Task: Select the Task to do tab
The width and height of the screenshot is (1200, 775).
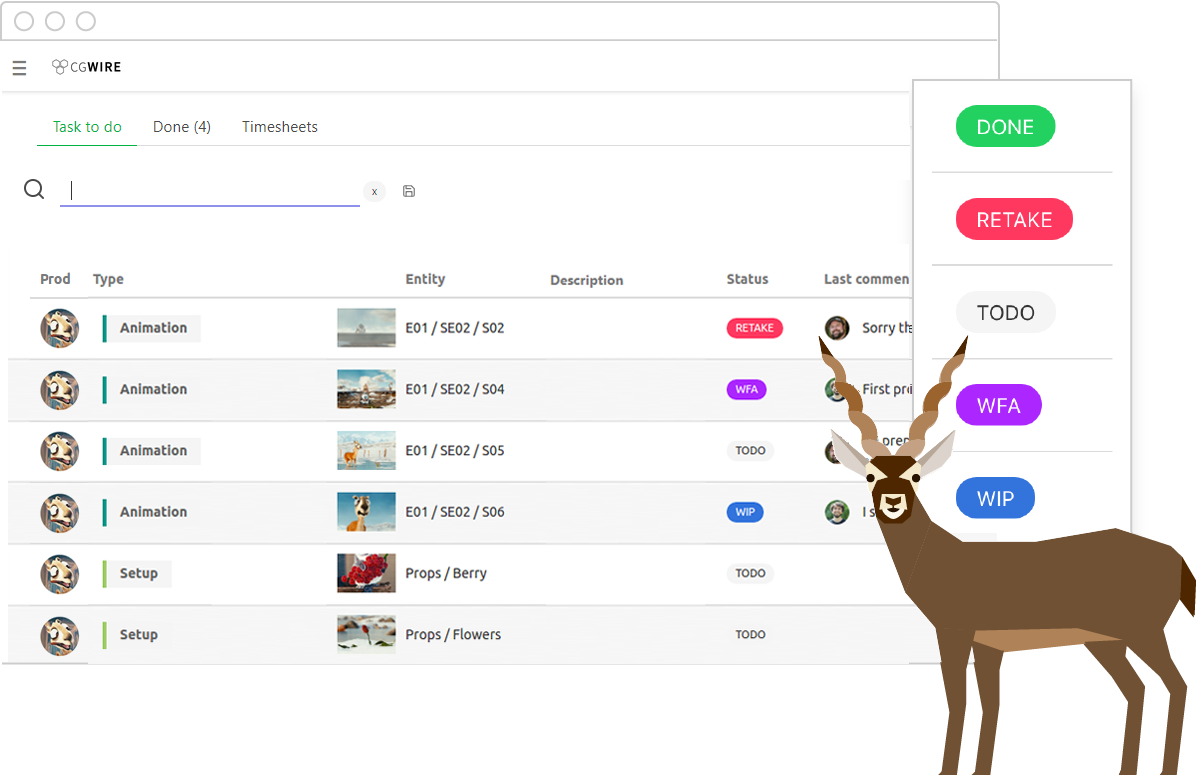Action: (87, 127)
